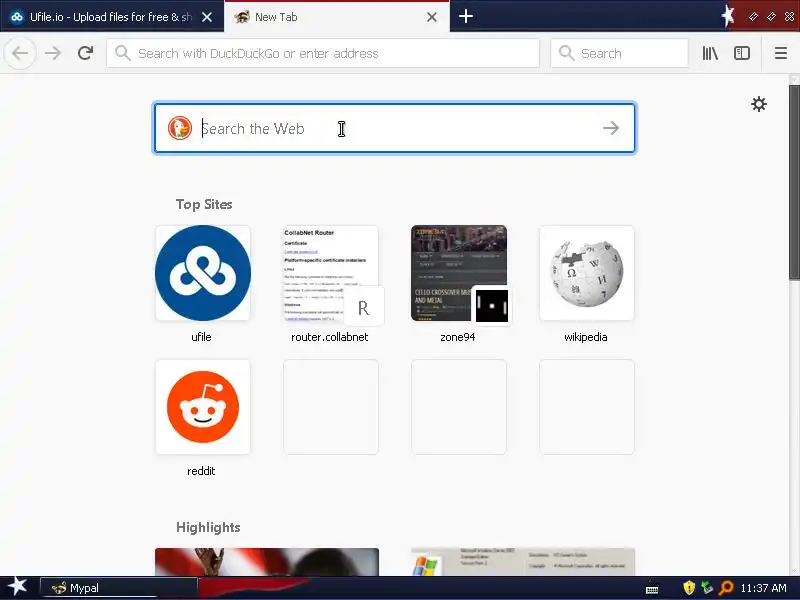Click the magnifier icon in address bar
The width and height of the screenshot is (800, 600).
point(122,53)
